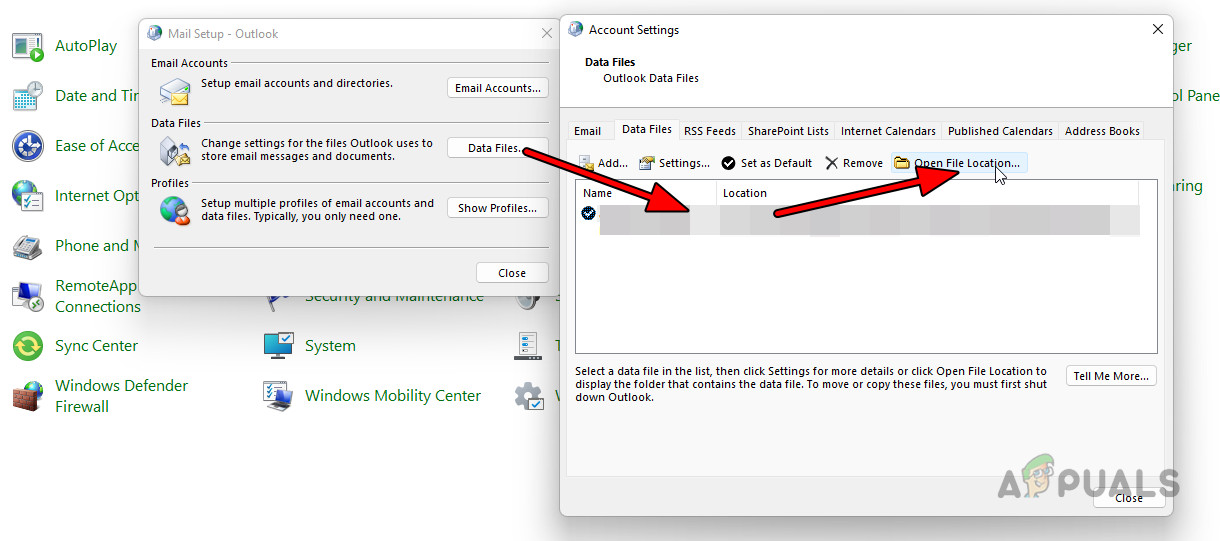
Task: Click Data Files icon in Mail Setup
Action: 175,152
